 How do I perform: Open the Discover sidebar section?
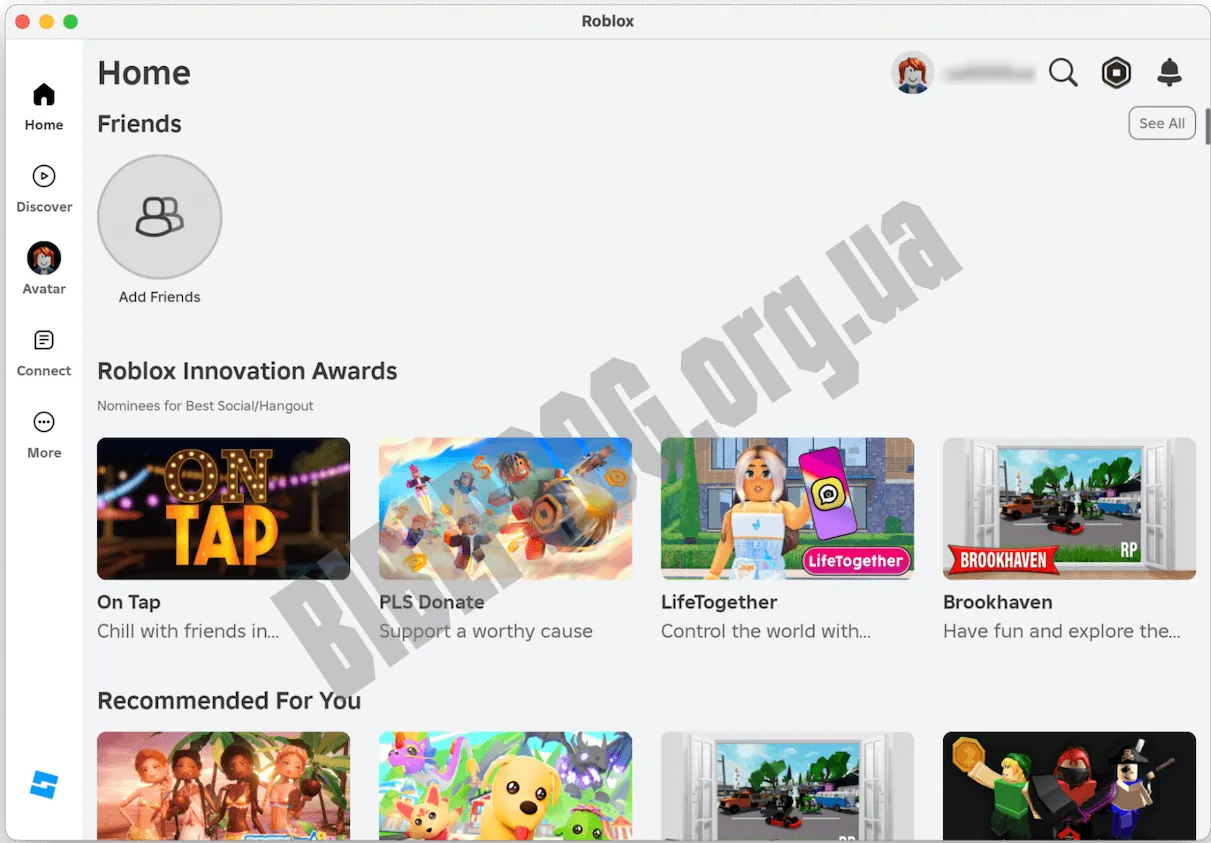(44, 190)
